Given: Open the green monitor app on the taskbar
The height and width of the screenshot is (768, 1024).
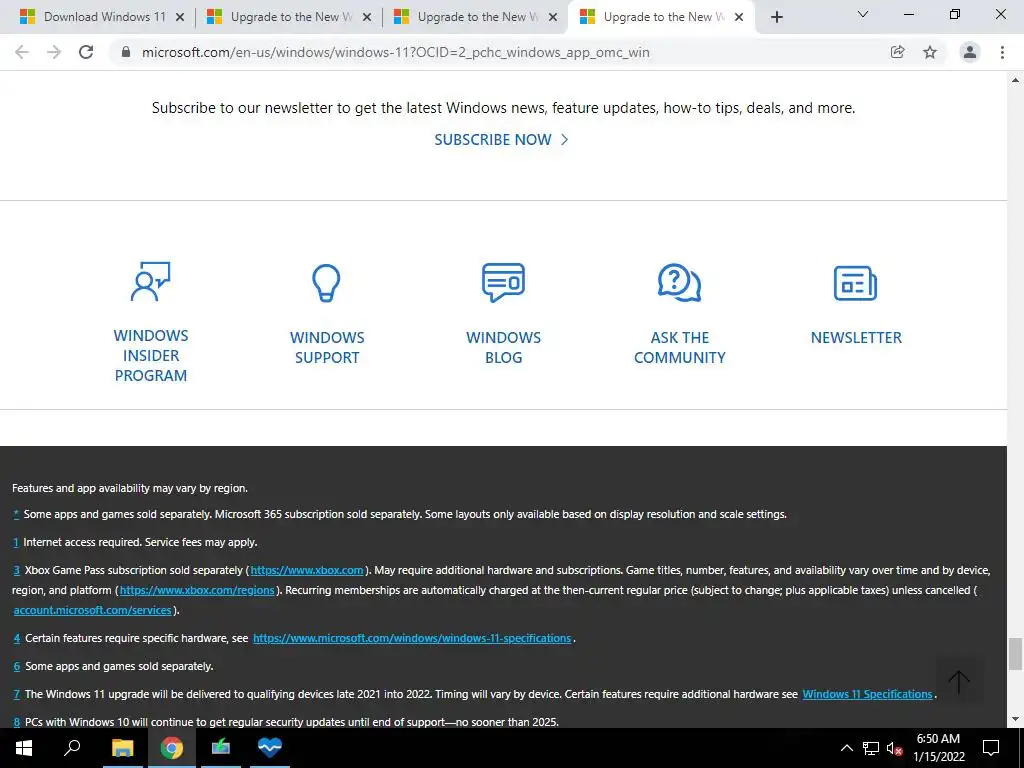Looking at the screenshot, I should click(221, 748).
